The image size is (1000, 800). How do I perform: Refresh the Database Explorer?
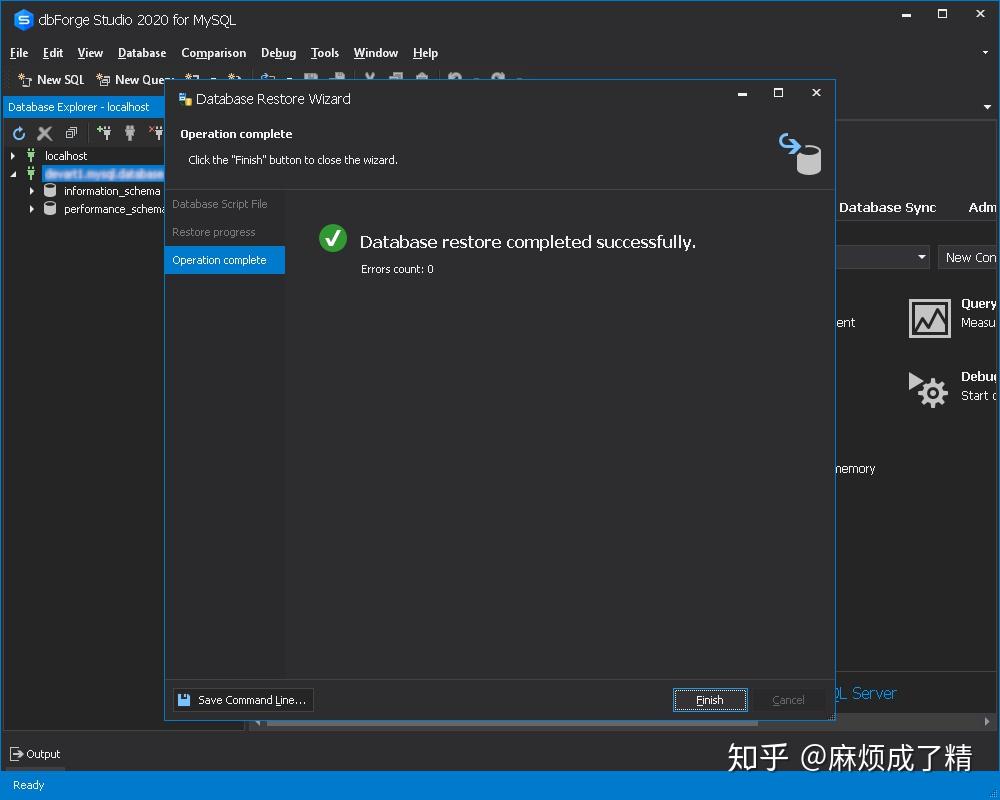[18, 132]
